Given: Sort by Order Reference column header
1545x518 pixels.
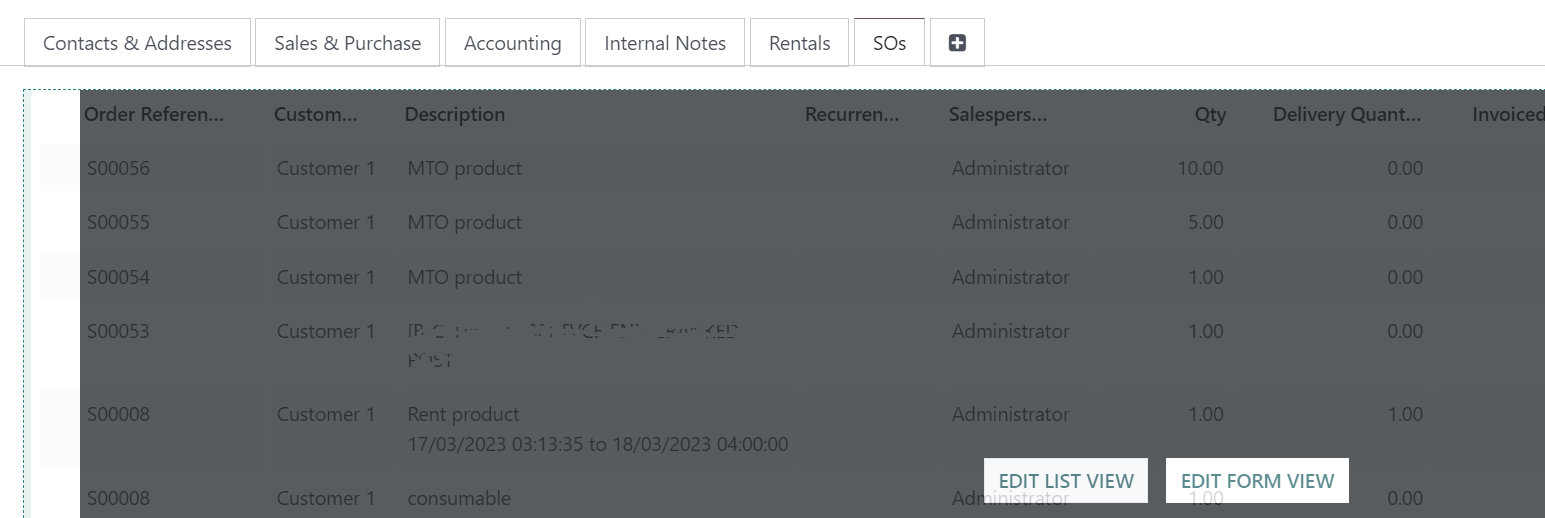Looking at the screenshot, I should (x=154, y=115).
